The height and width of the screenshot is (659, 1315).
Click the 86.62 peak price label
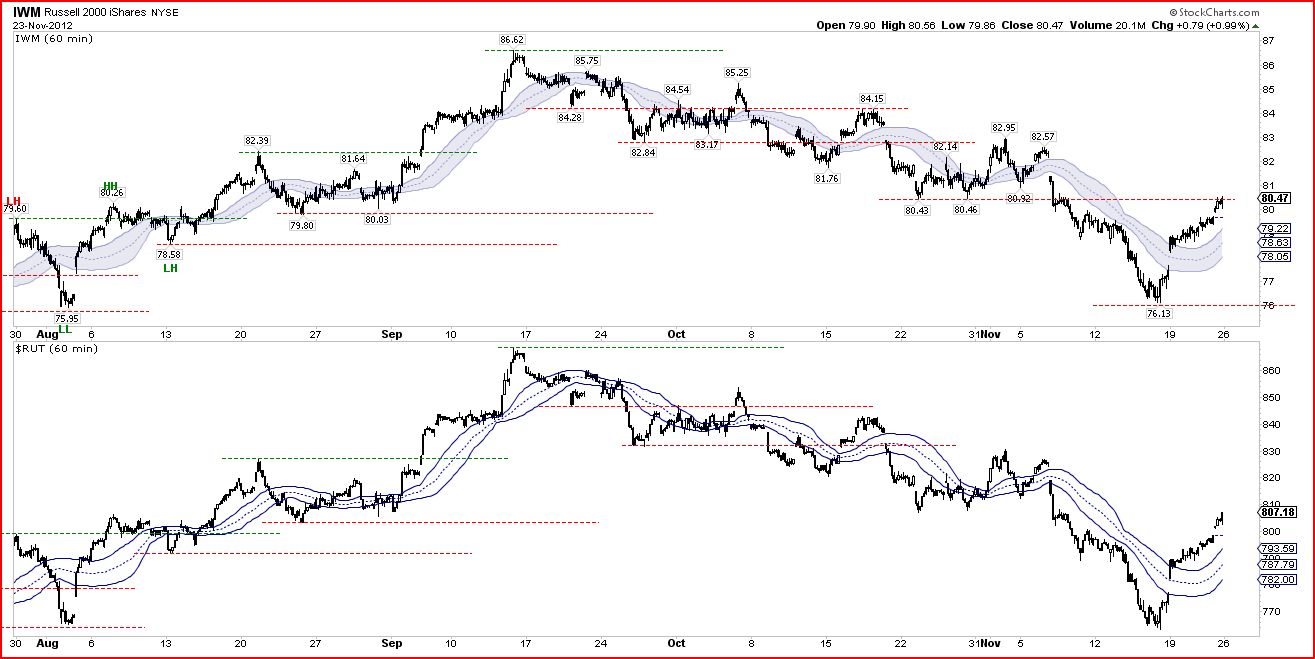(x=511, y=40)
